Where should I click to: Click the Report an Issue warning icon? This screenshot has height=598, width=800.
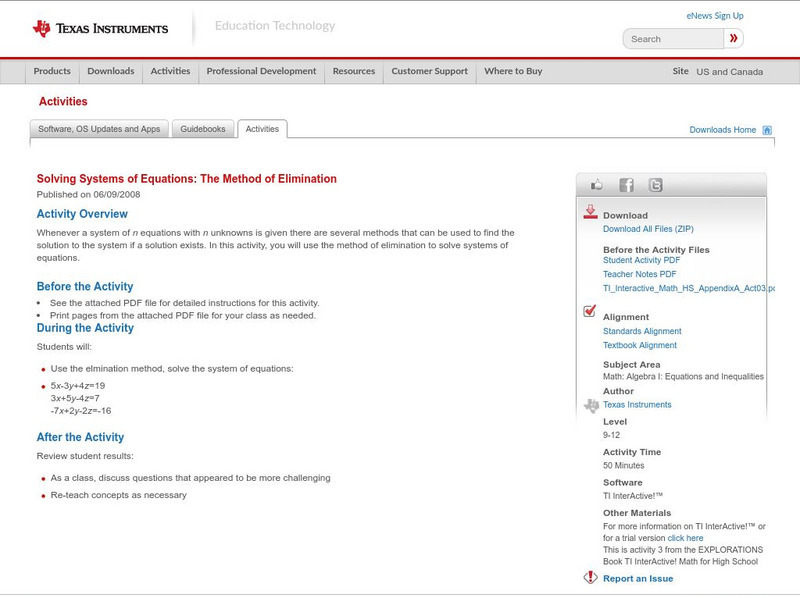(x=590, y=577)
